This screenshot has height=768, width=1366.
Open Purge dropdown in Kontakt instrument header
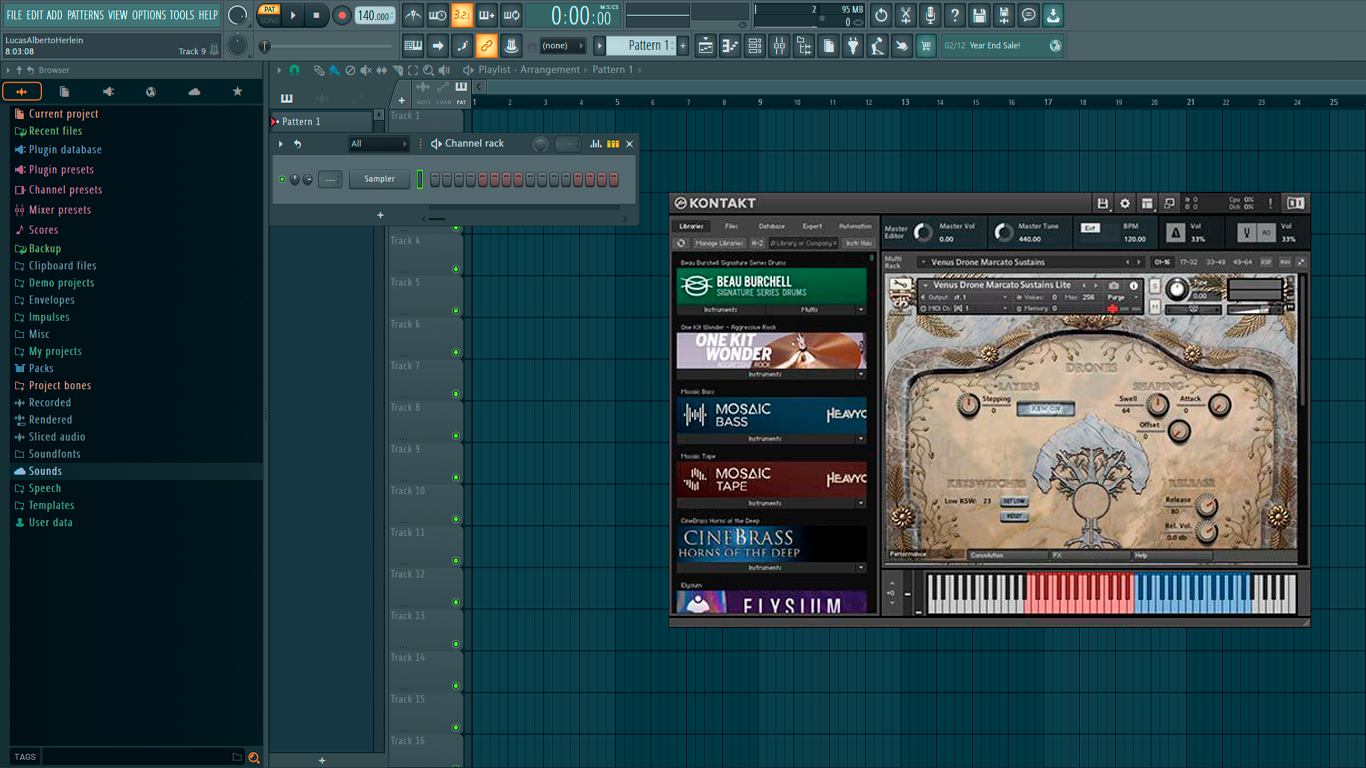tap(1122, 297)
